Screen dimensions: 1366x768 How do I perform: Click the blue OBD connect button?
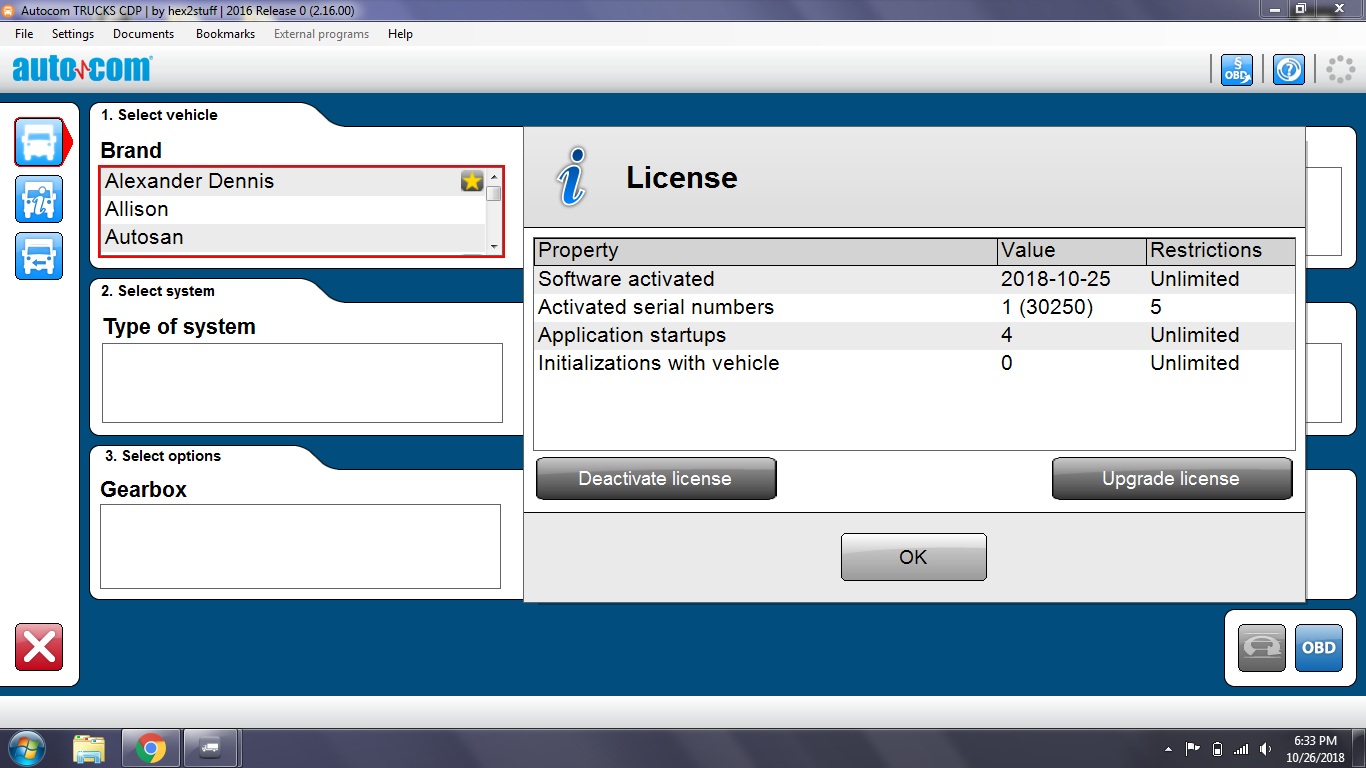tap(1318, 648)
